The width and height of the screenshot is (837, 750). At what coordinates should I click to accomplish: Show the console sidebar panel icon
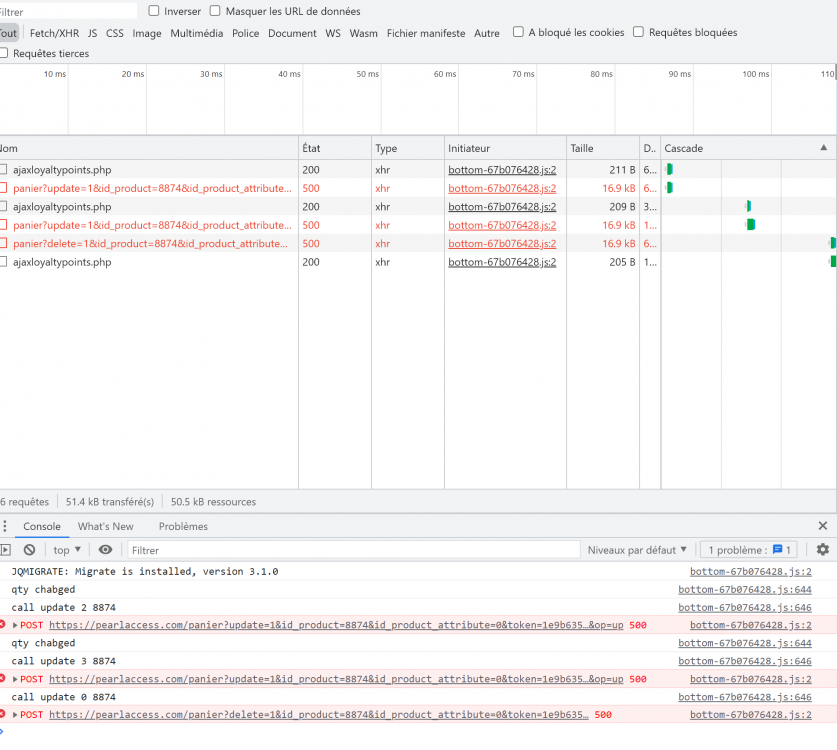tap(5, 550)
